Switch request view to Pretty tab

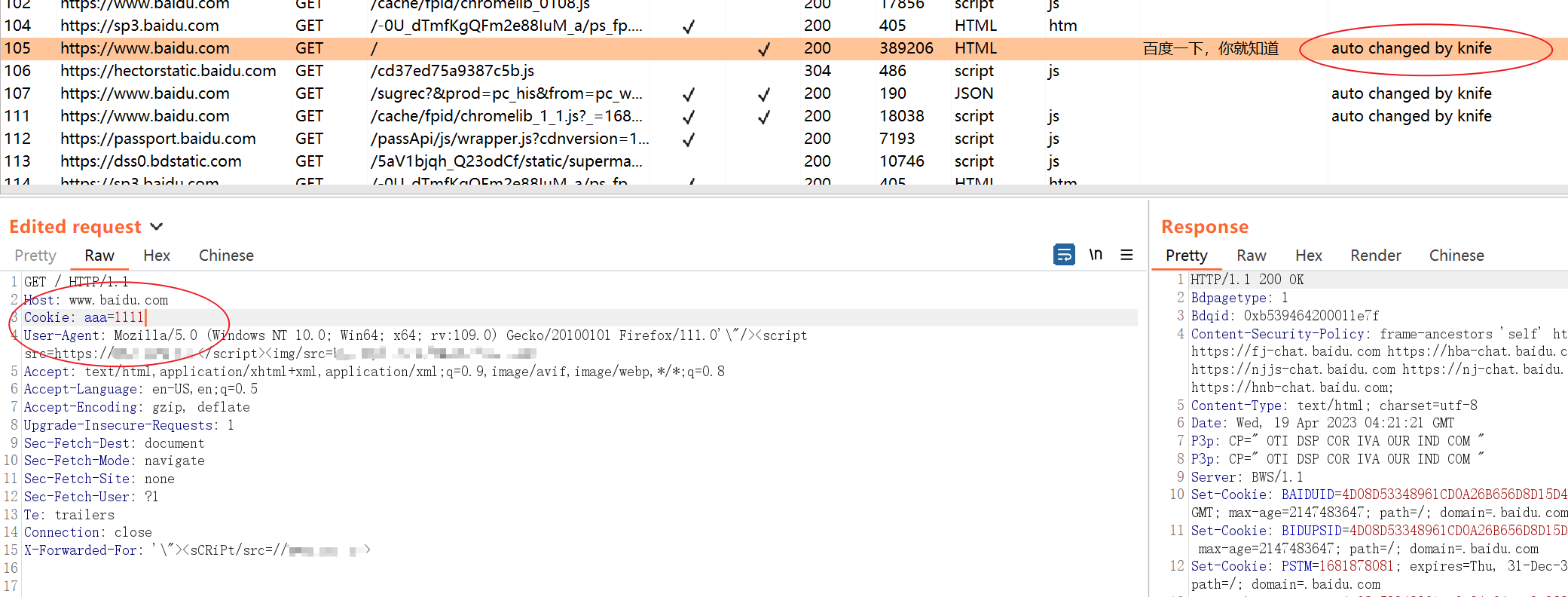[x=35, y=256]
